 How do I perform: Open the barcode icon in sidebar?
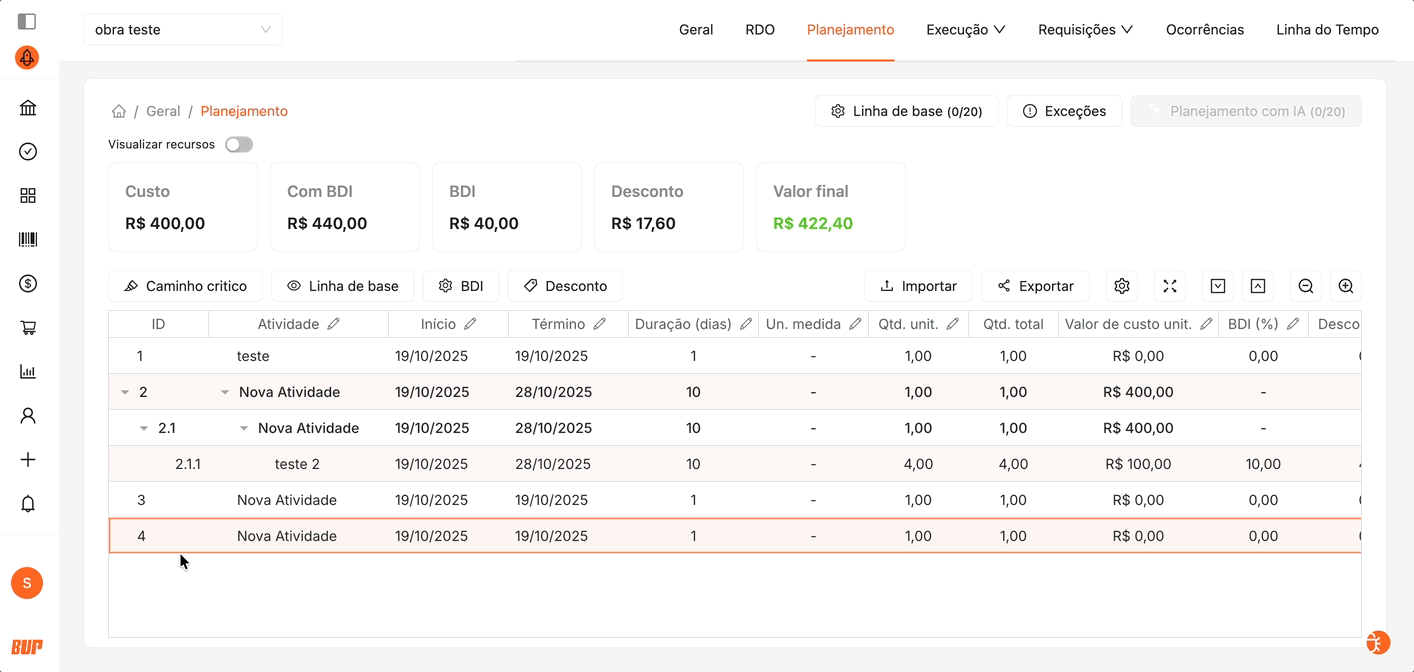(28, 240)
